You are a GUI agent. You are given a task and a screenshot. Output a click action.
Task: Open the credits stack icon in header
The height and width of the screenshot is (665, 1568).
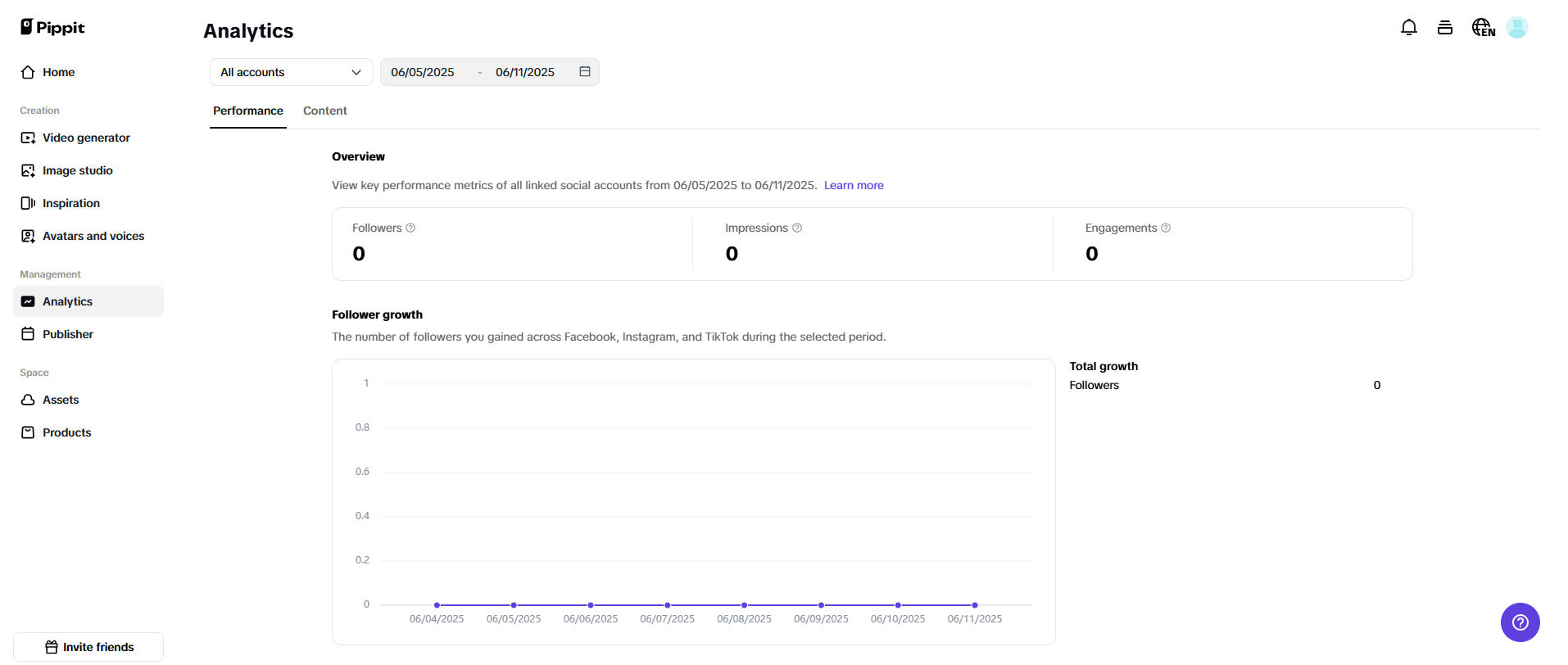pos(1445,28)
